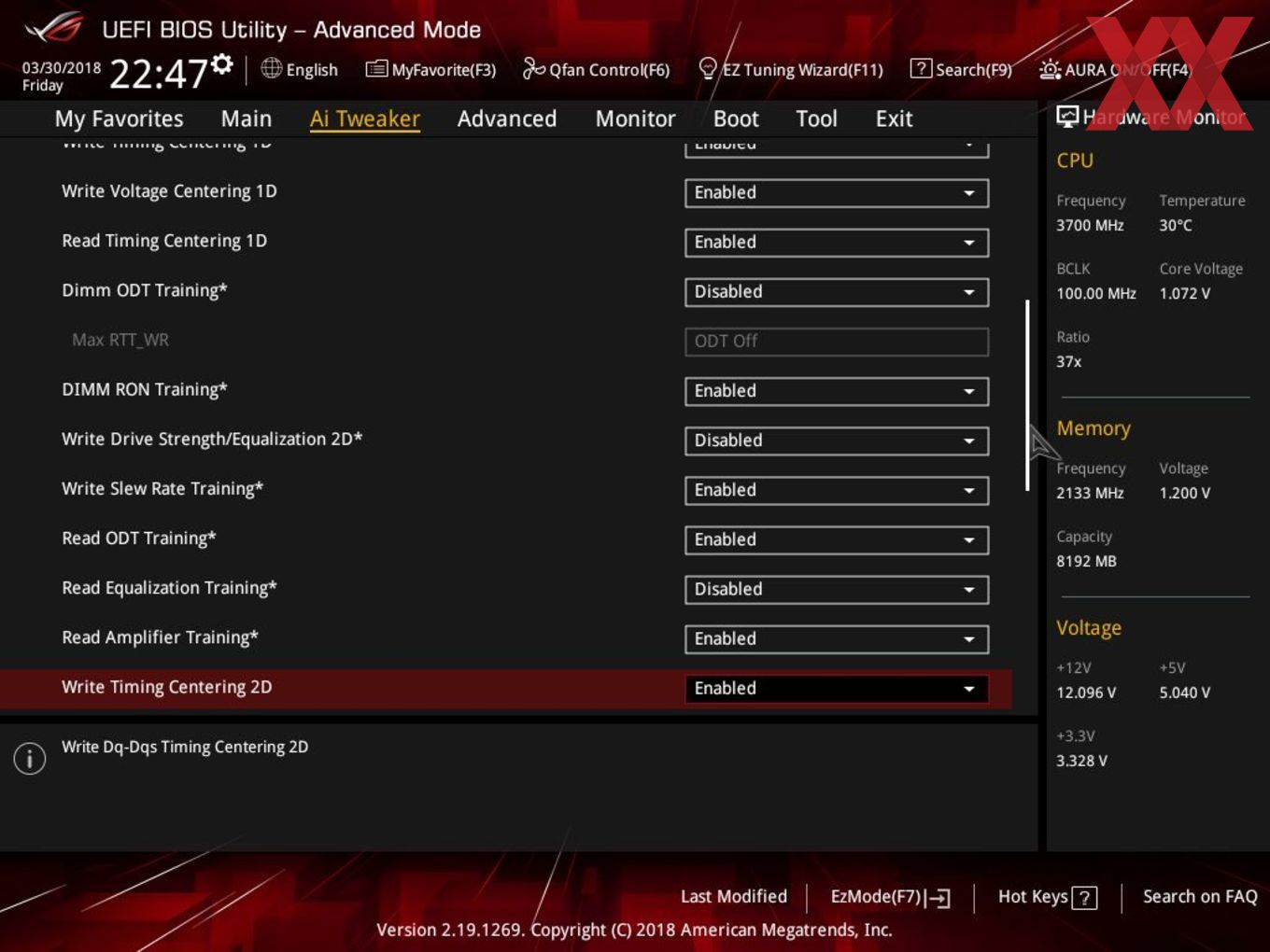Click Dimm ODT Training* label

click(145, 290)
